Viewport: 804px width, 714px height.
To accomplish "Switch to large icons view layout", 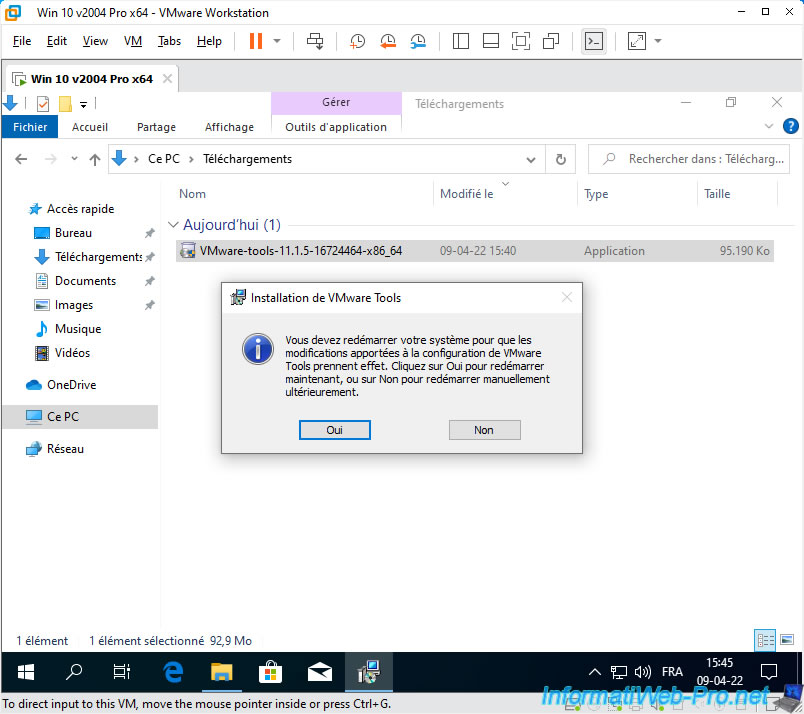I will [x=787, y=640].
